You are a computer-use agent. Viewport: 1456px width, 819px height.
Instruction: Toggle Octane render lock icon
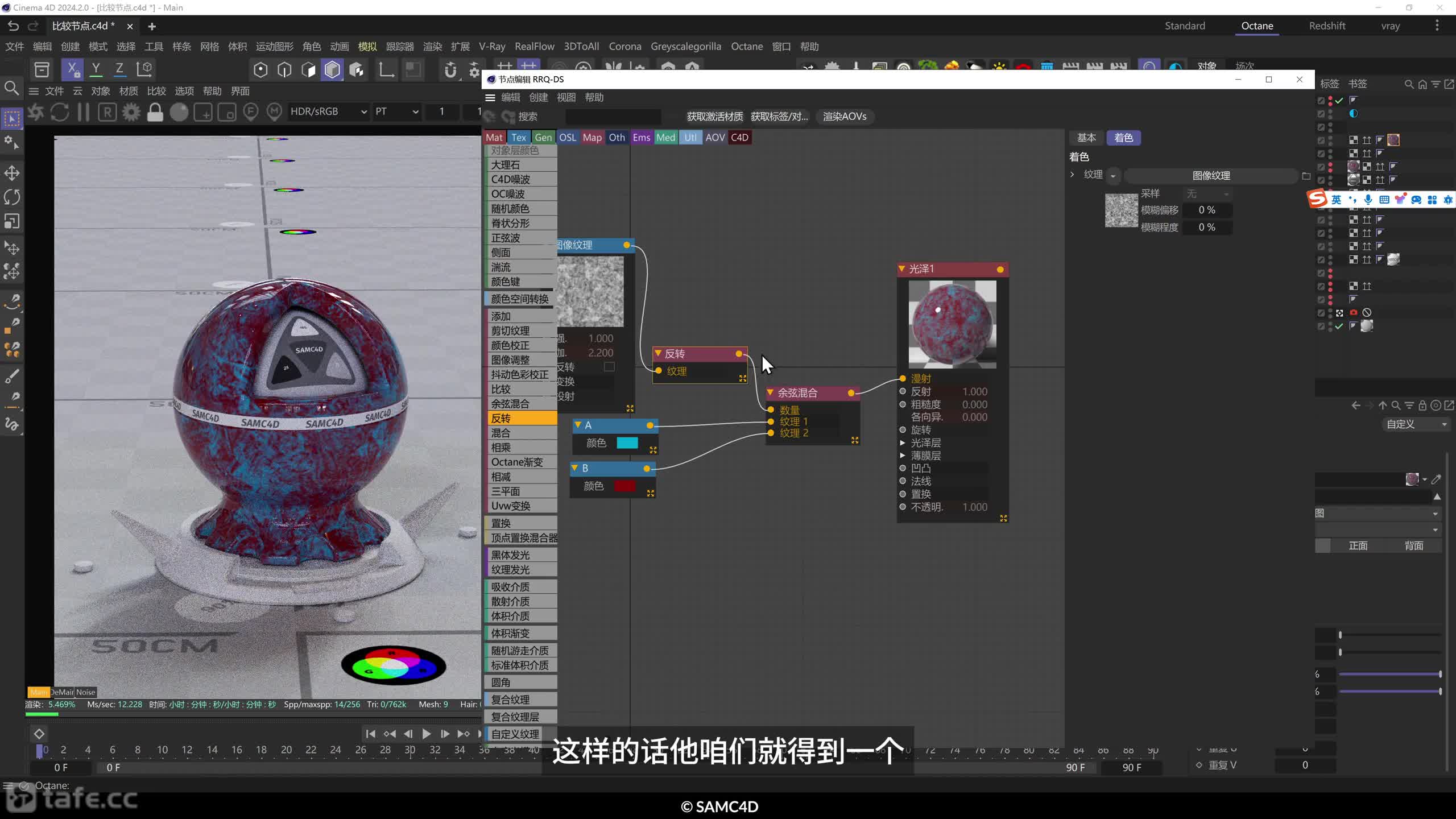click(155, 112)
